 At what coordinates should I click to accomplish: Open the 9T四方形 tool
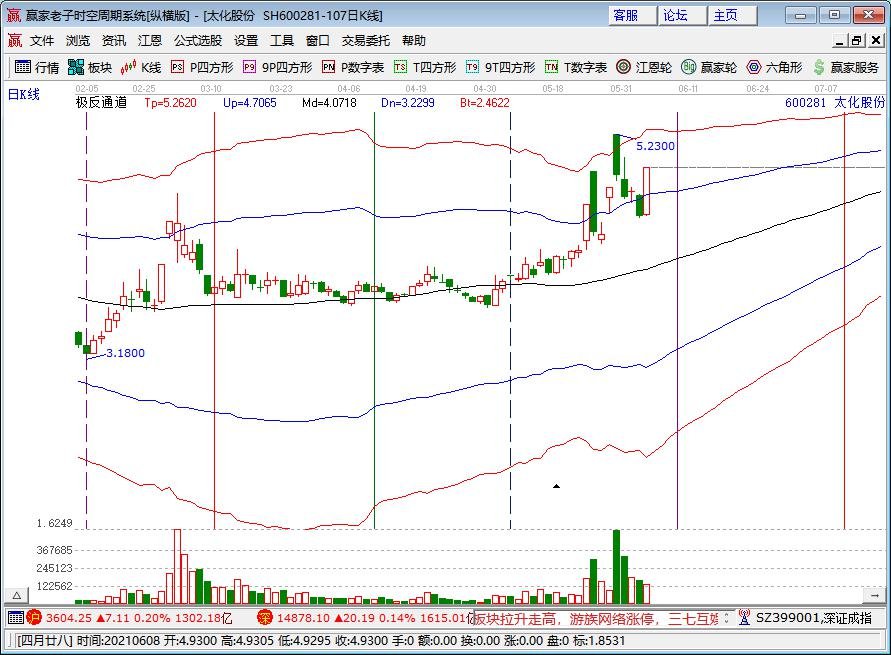500,67
